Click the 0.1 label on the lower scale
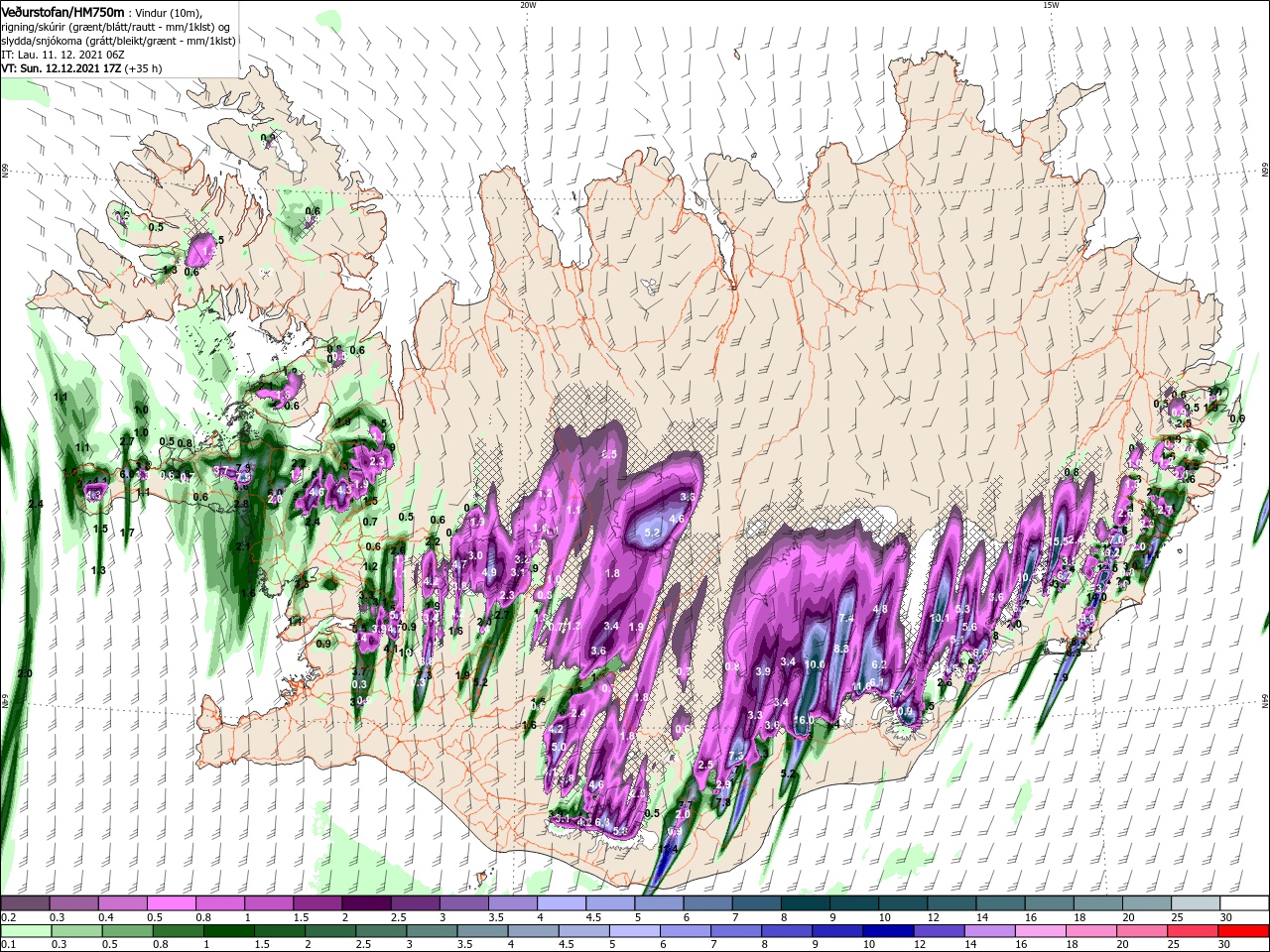Screen dimensions: 1270x952 pos(7,945)
